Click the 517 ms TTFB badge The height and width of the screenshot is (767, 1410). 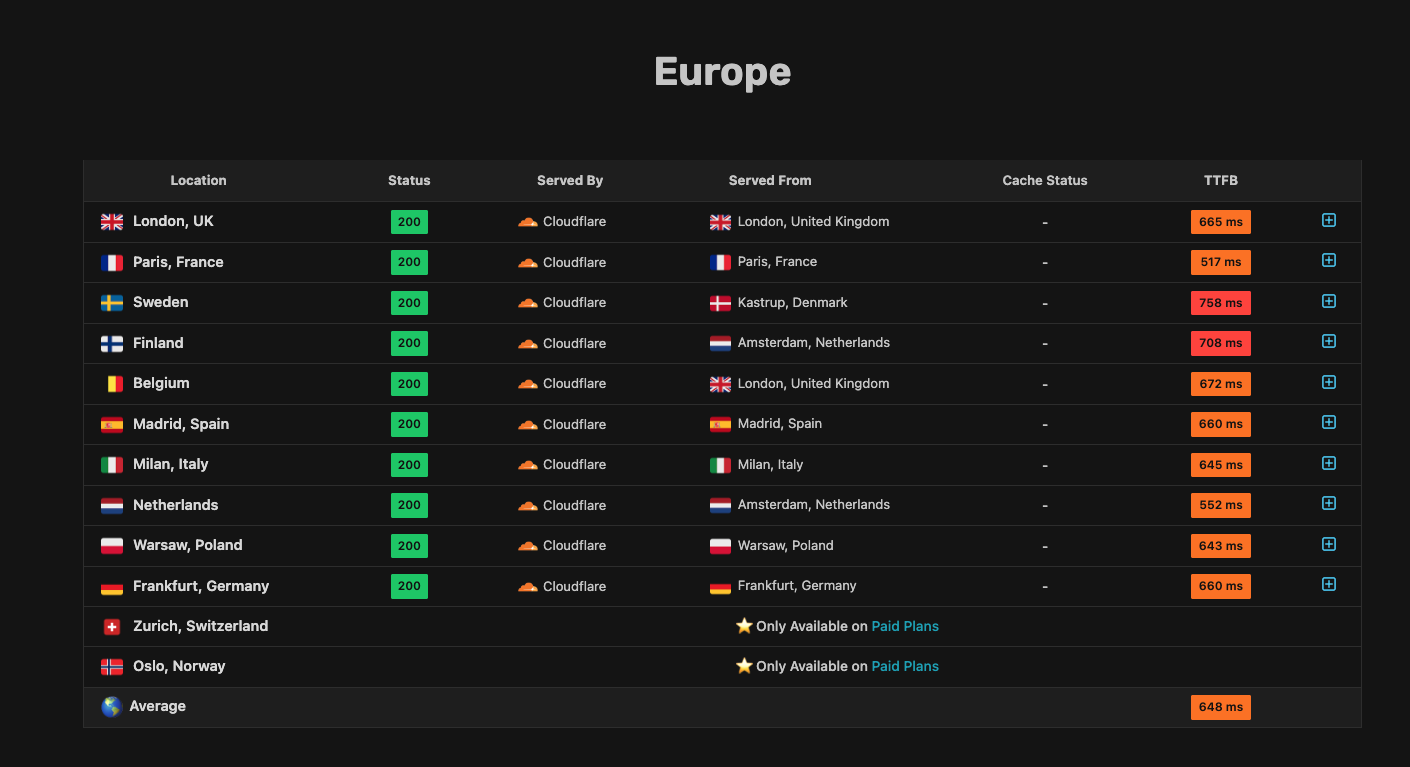[x=1221, y=263]
